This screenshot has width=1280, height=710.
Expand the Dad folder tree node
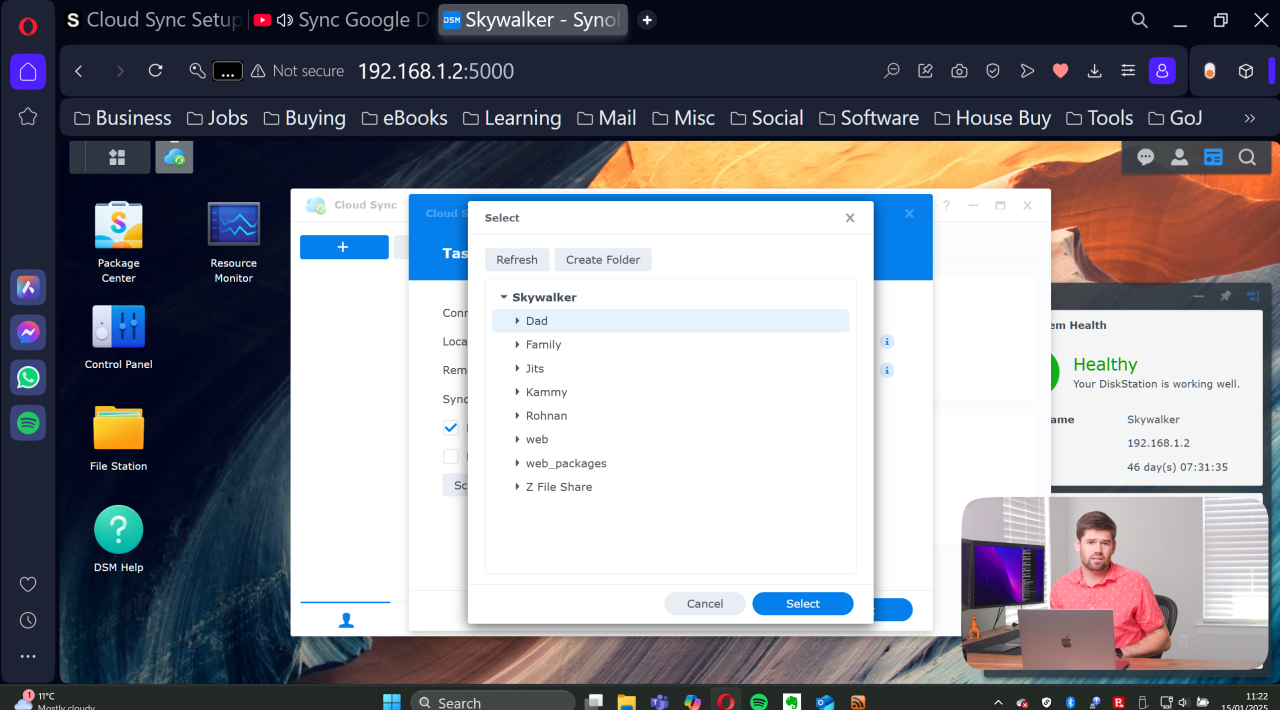(x=517, y=321)
